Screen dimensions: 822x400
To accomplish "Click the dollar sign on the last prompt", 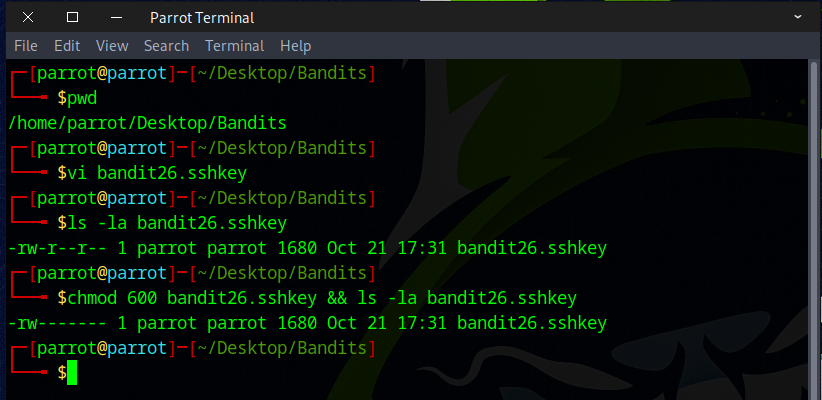I will tap(62, 373).
